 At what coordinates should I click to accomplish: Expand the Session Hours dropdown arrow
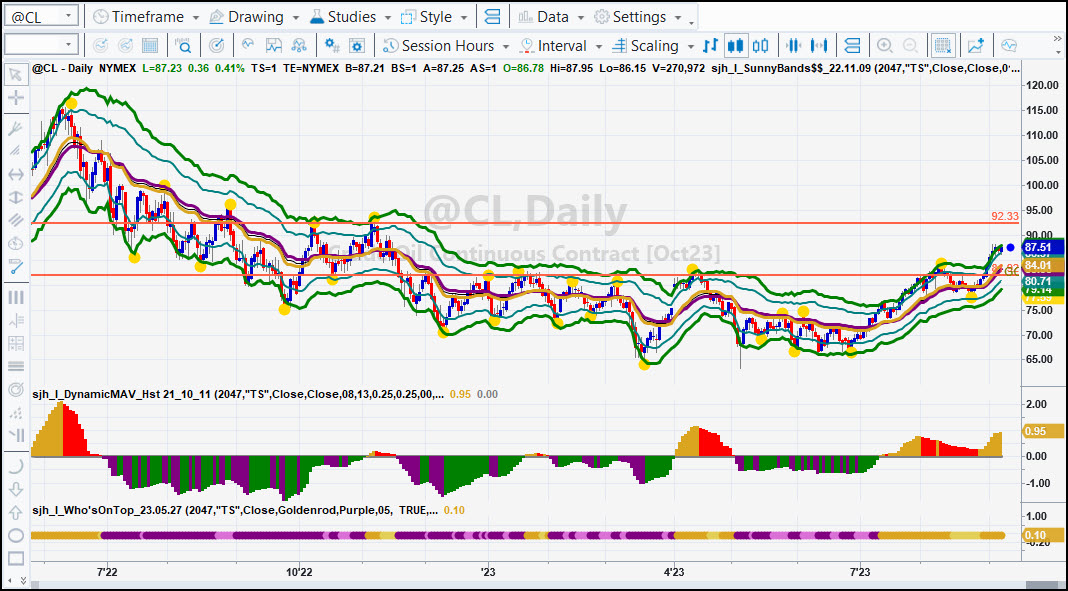[505, 46]
